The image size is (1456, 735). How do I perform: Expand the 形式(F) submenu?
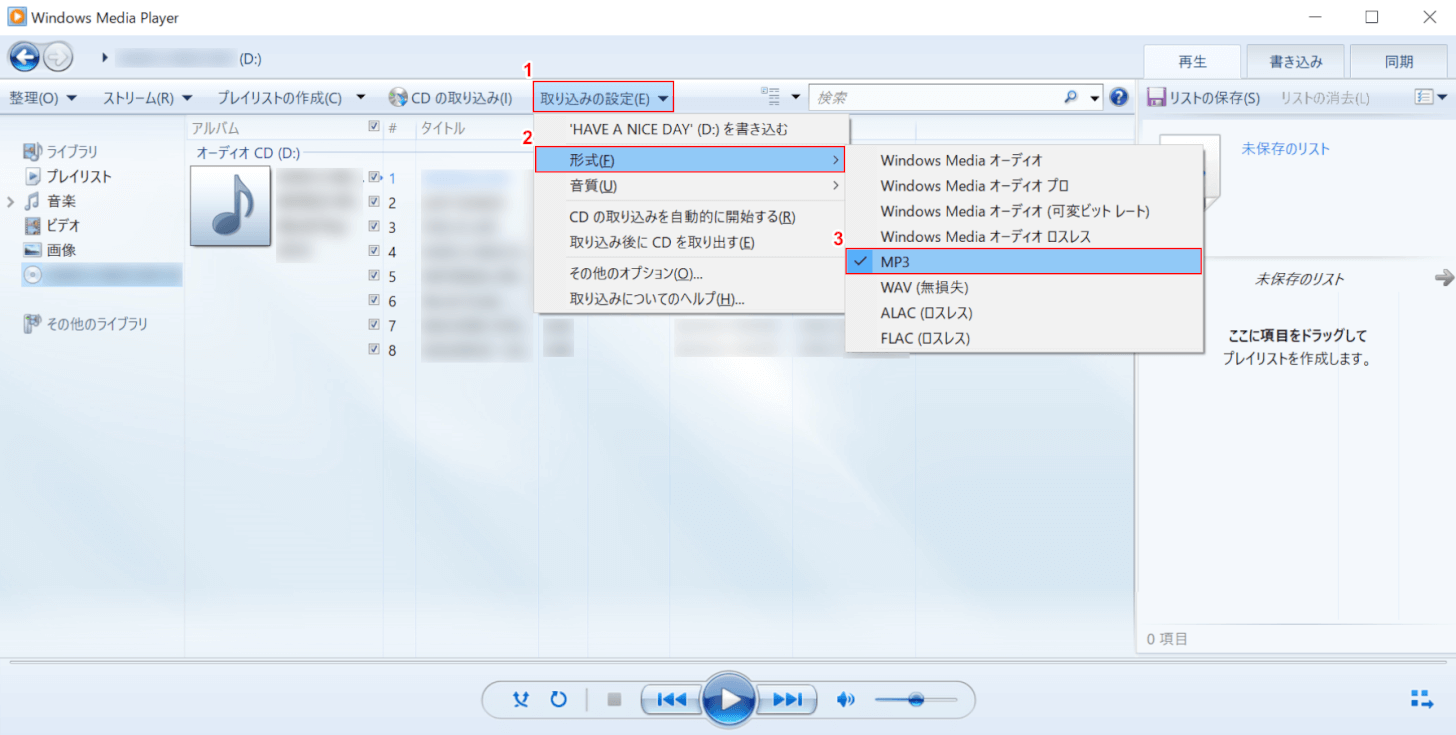[691, 160]
